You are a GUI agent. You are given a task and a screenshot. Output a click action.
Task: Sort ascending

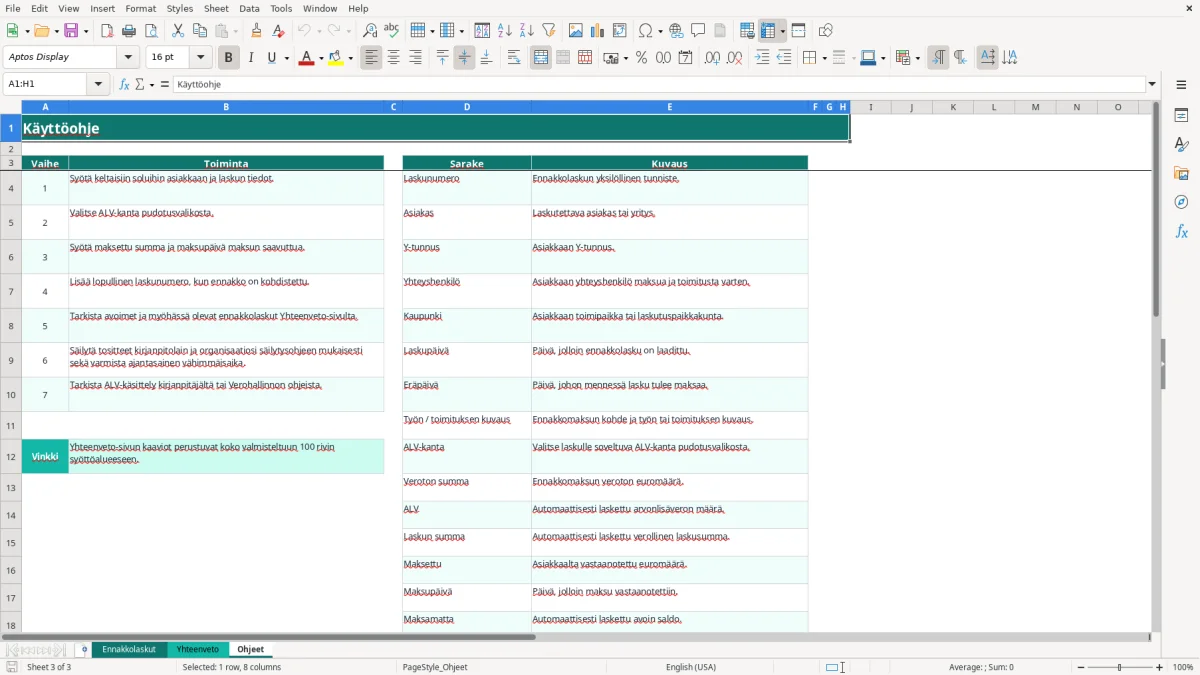pyautogui.click(x=504, y=31)
